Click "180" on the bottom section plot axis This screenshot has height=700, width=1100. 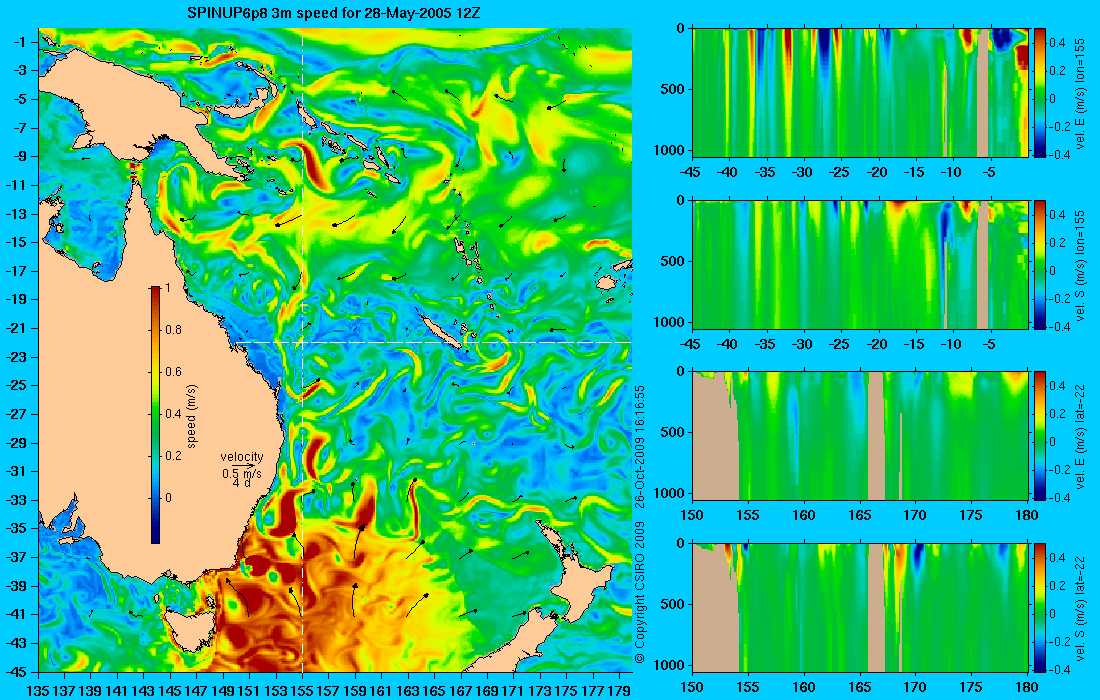click(x=1027, y=687)
